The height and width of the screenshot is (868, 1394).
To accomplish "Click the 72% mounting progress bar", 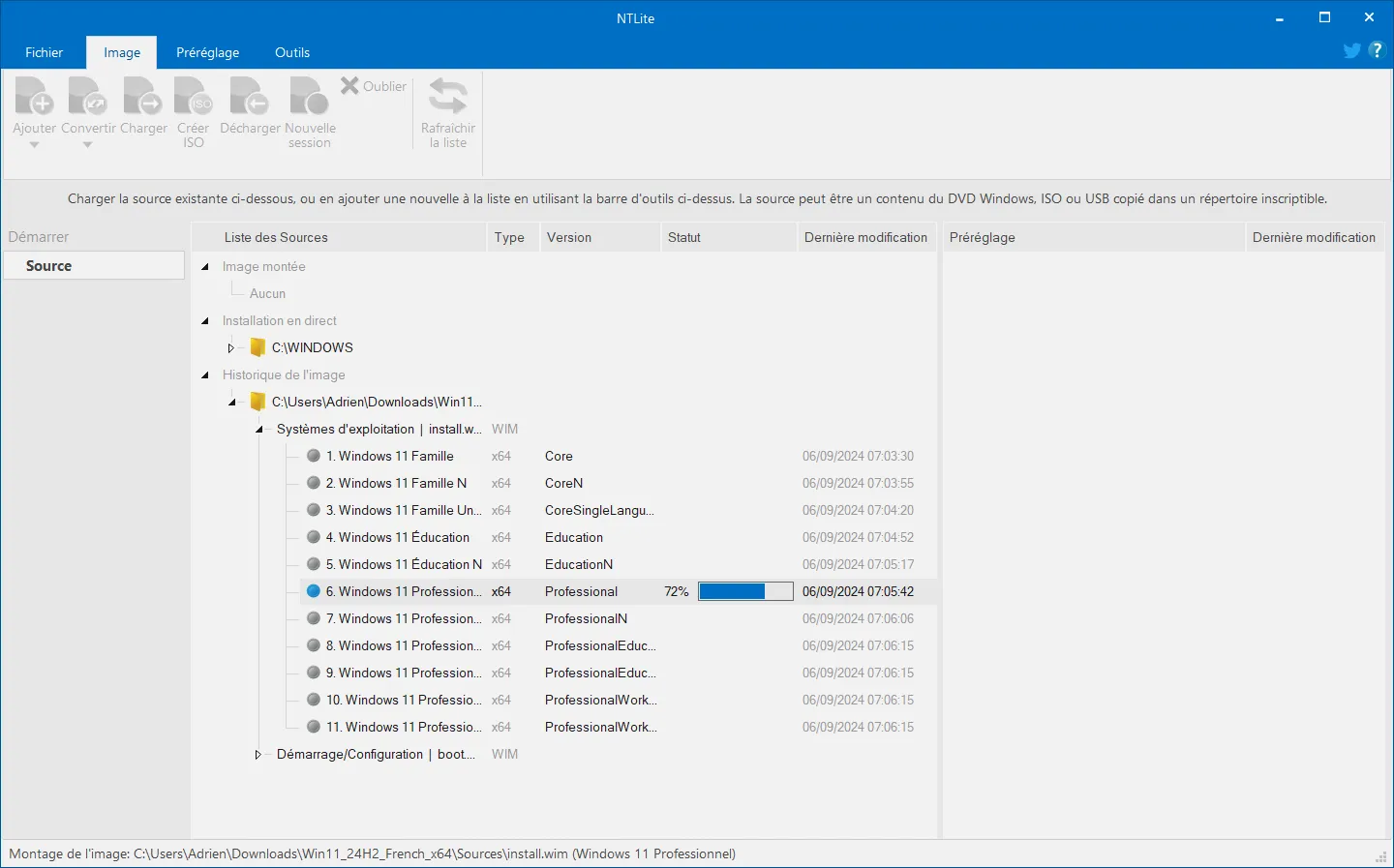I will (745, 591).
